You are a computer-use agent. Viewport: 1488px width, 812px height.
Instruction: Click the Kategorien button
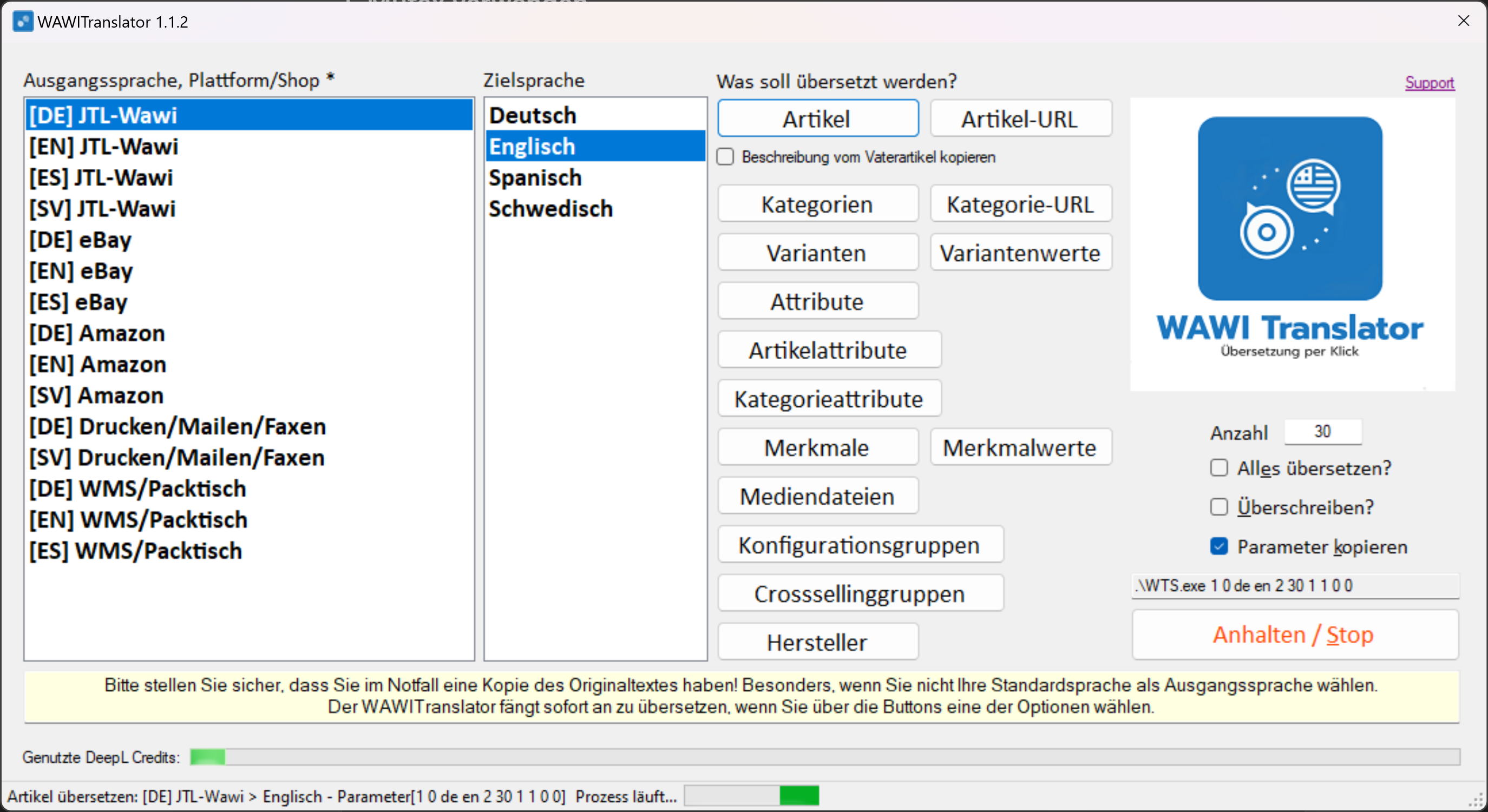click(x=818, y=204)
